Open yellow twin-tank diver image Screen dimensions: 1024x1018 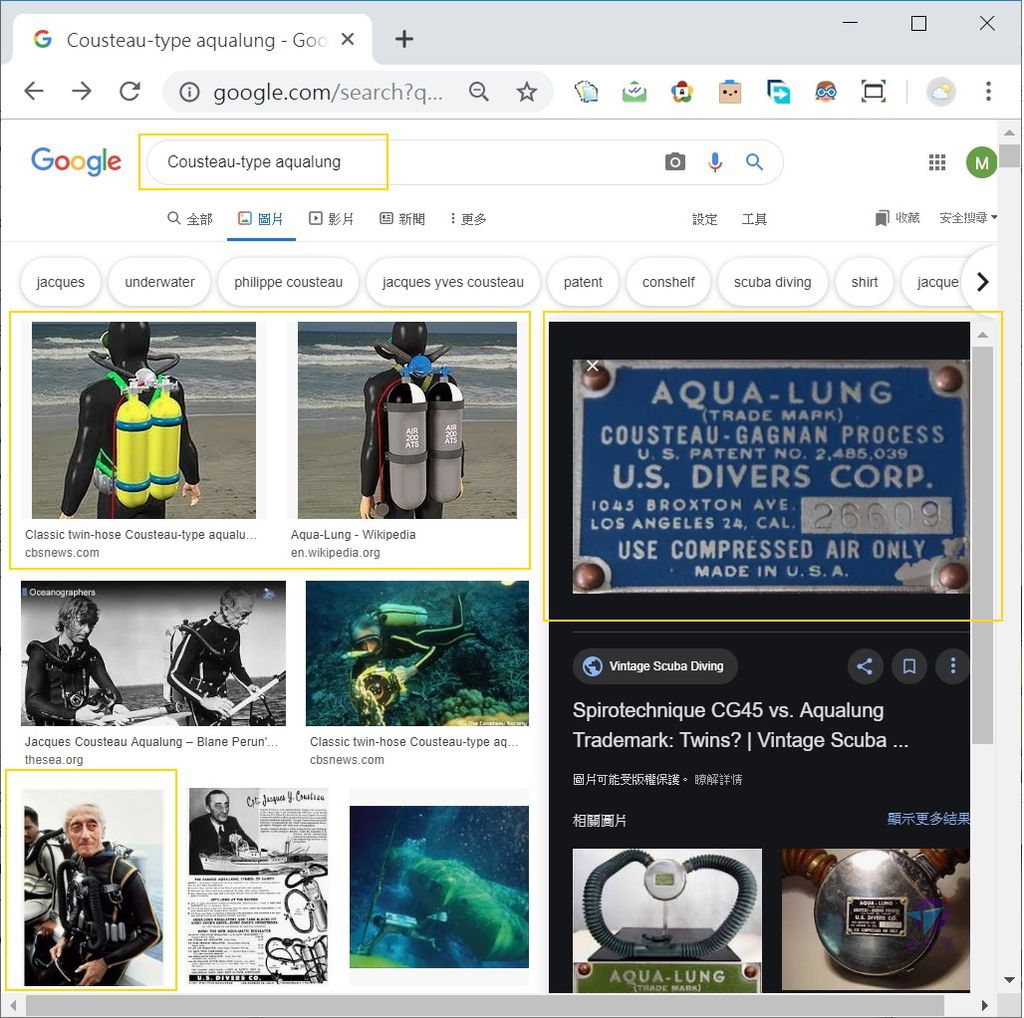144,420
